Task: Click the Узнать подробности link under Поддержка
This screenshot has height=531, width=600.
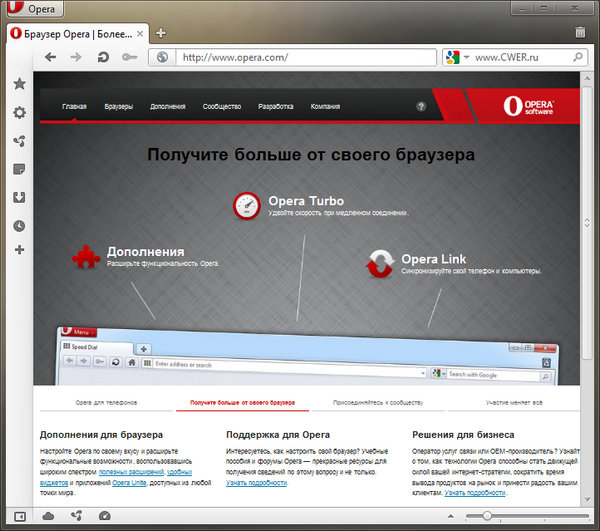Action: (x=256, y=482)
